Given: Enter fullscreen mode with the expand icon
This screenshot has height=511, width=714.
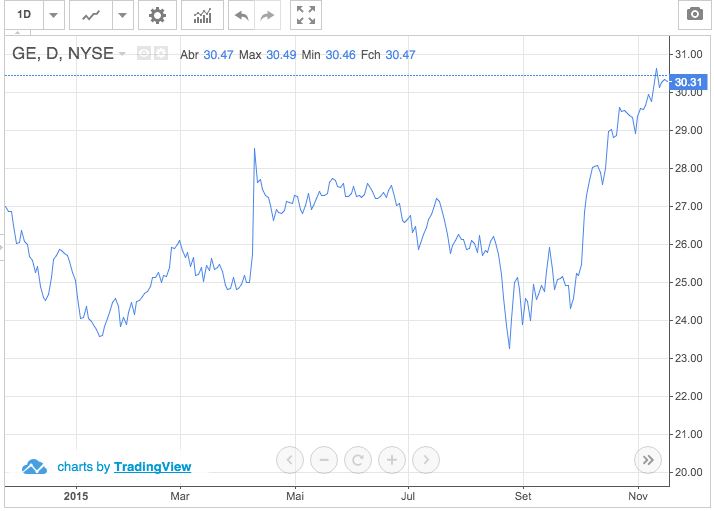Looking at the screenshot, I should click(x=306, y=15).
